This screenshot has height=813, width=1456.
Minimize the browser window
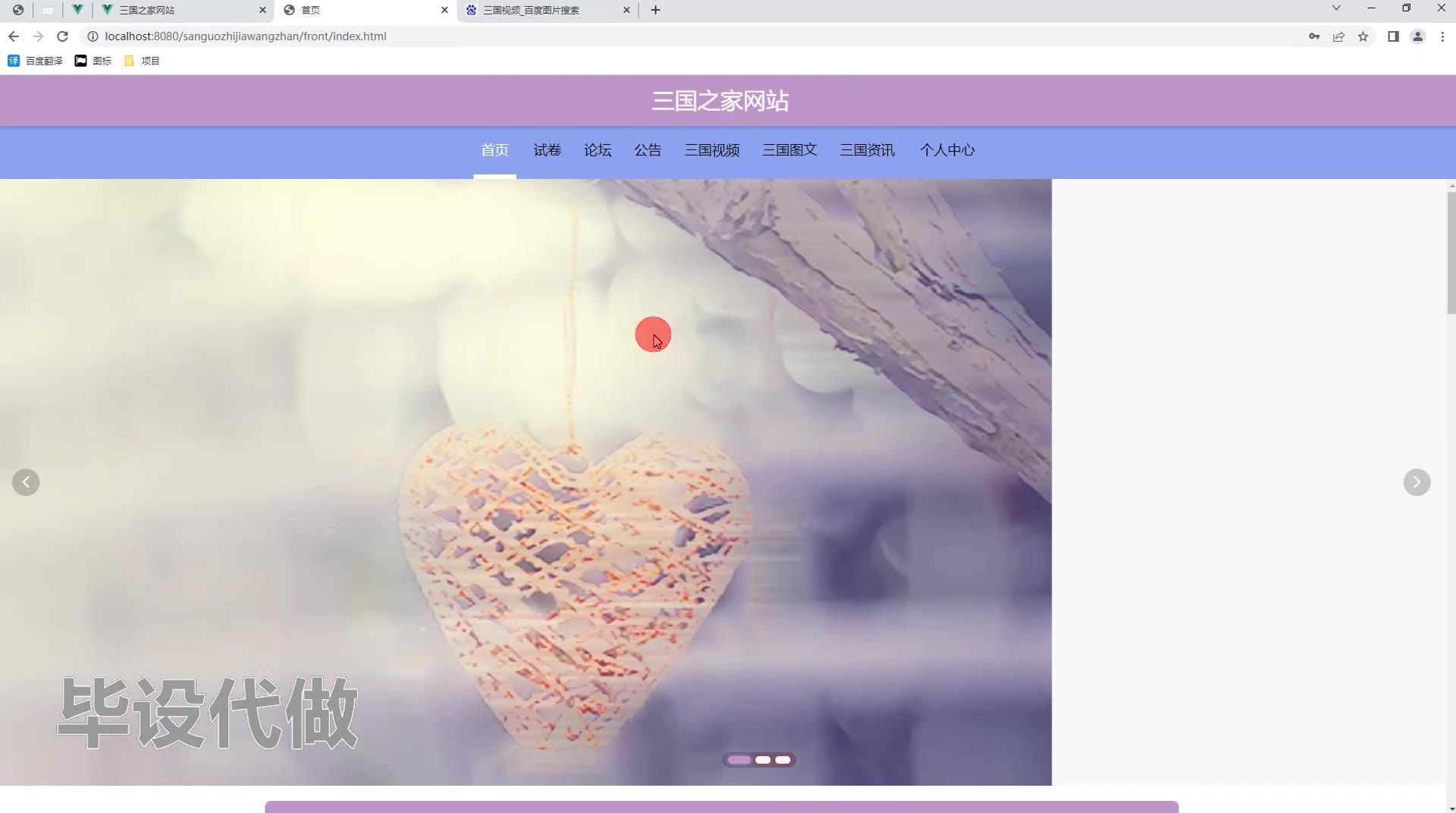tap(1371, 8)
